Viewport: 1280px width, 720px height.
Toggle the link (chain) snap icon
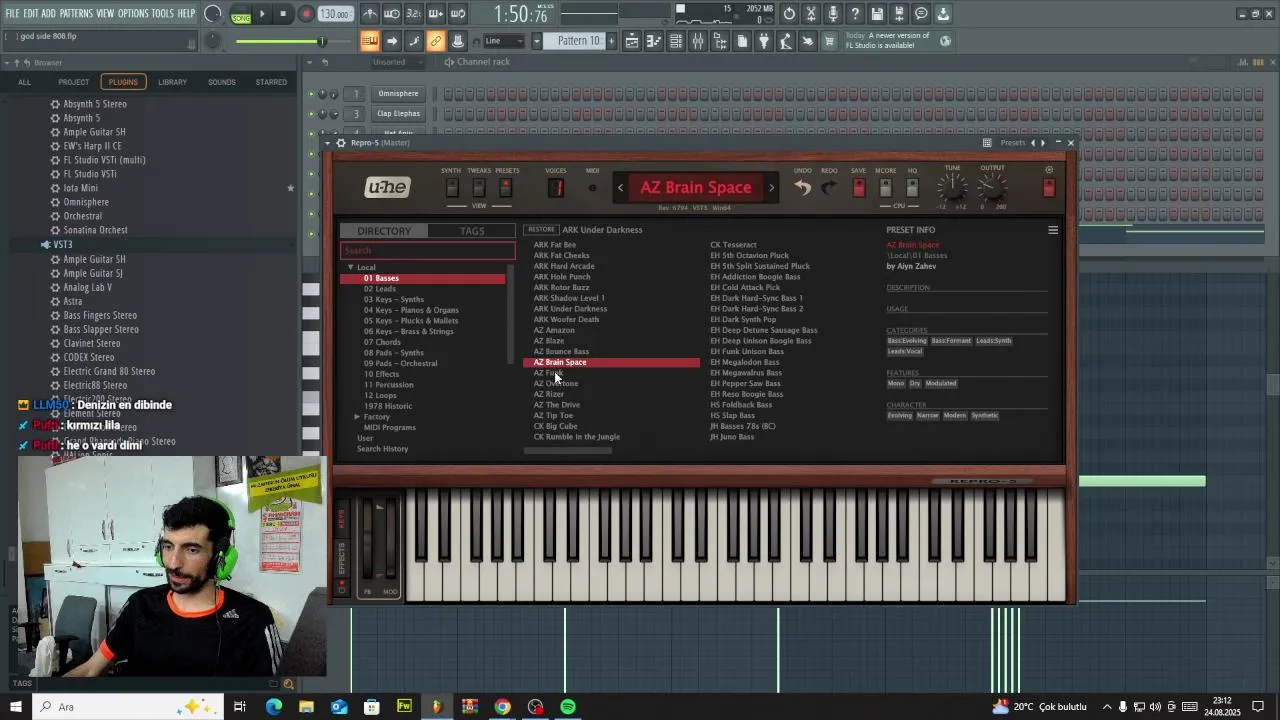click(x=435, y=41)
